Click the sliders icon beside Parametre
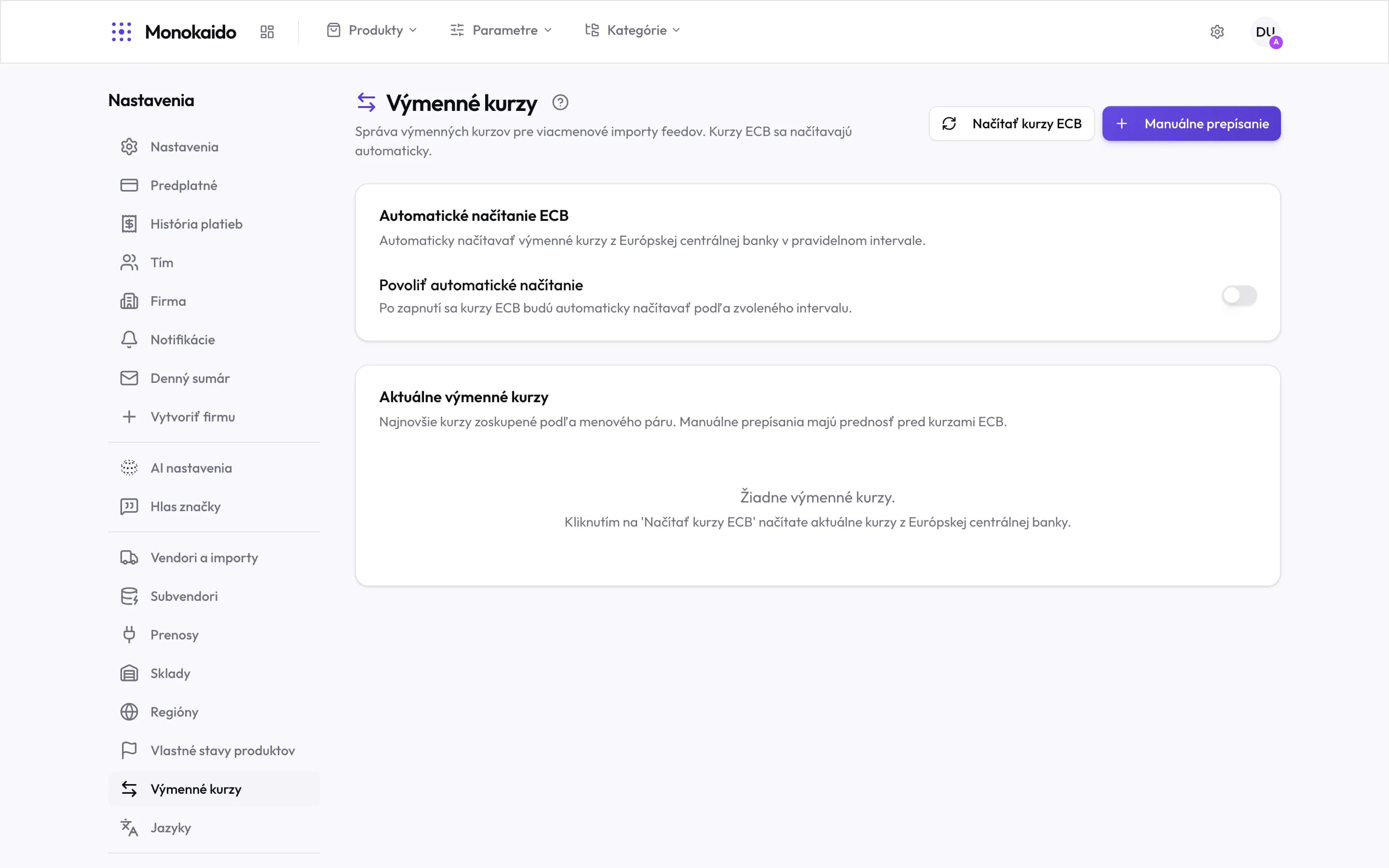This screenshot has height=868, width=1389. click(457, 30)
